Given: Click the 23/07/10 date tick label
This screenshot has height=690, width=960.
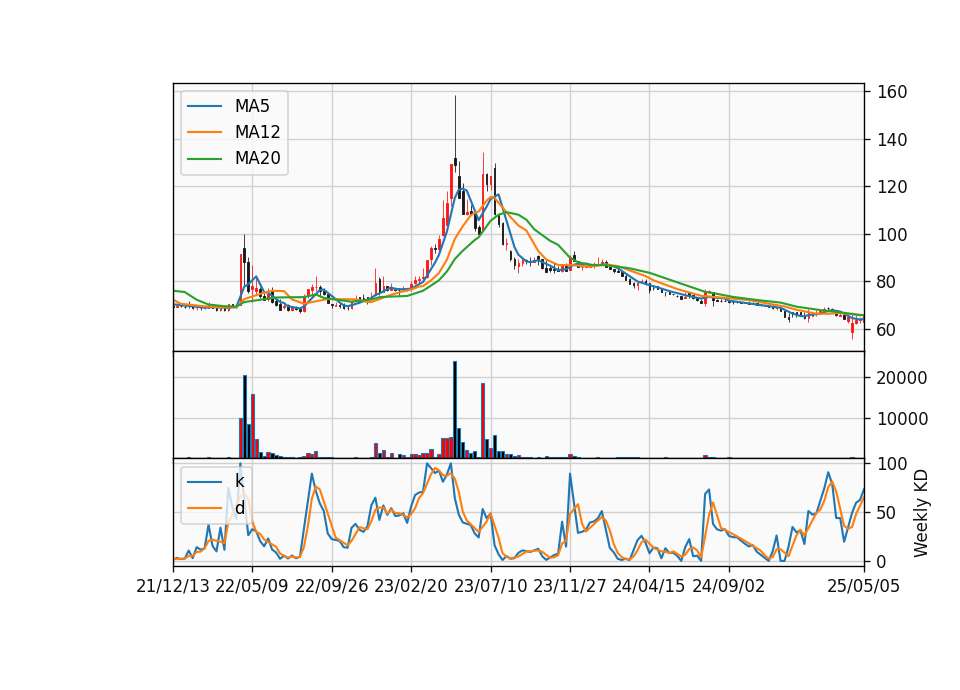Looking at the screenshot, I should [x=490, y=586].
